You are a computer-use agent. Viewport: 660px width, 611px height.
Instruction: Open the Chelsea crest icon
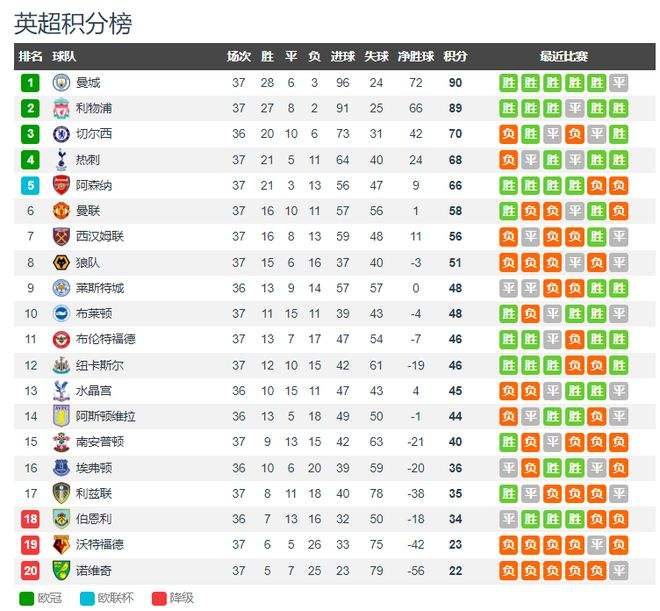coord(61,134)
